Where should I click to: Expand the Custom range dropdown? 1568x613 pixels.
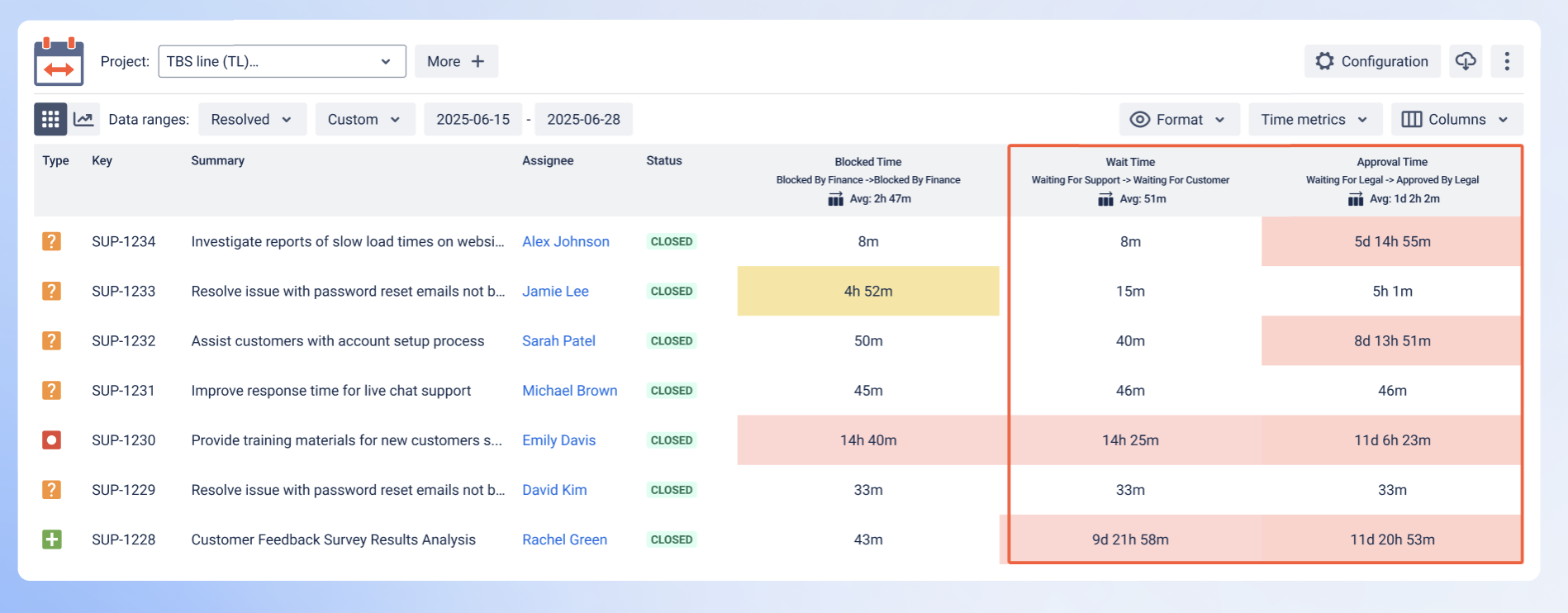(364, 119)
